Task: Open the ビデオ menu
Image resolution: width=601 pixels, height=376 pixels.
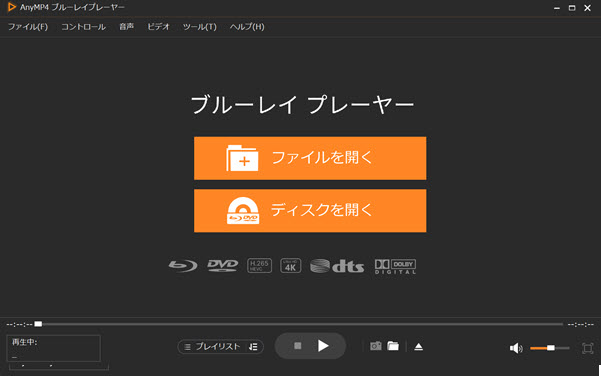Action: click(158, 27)
